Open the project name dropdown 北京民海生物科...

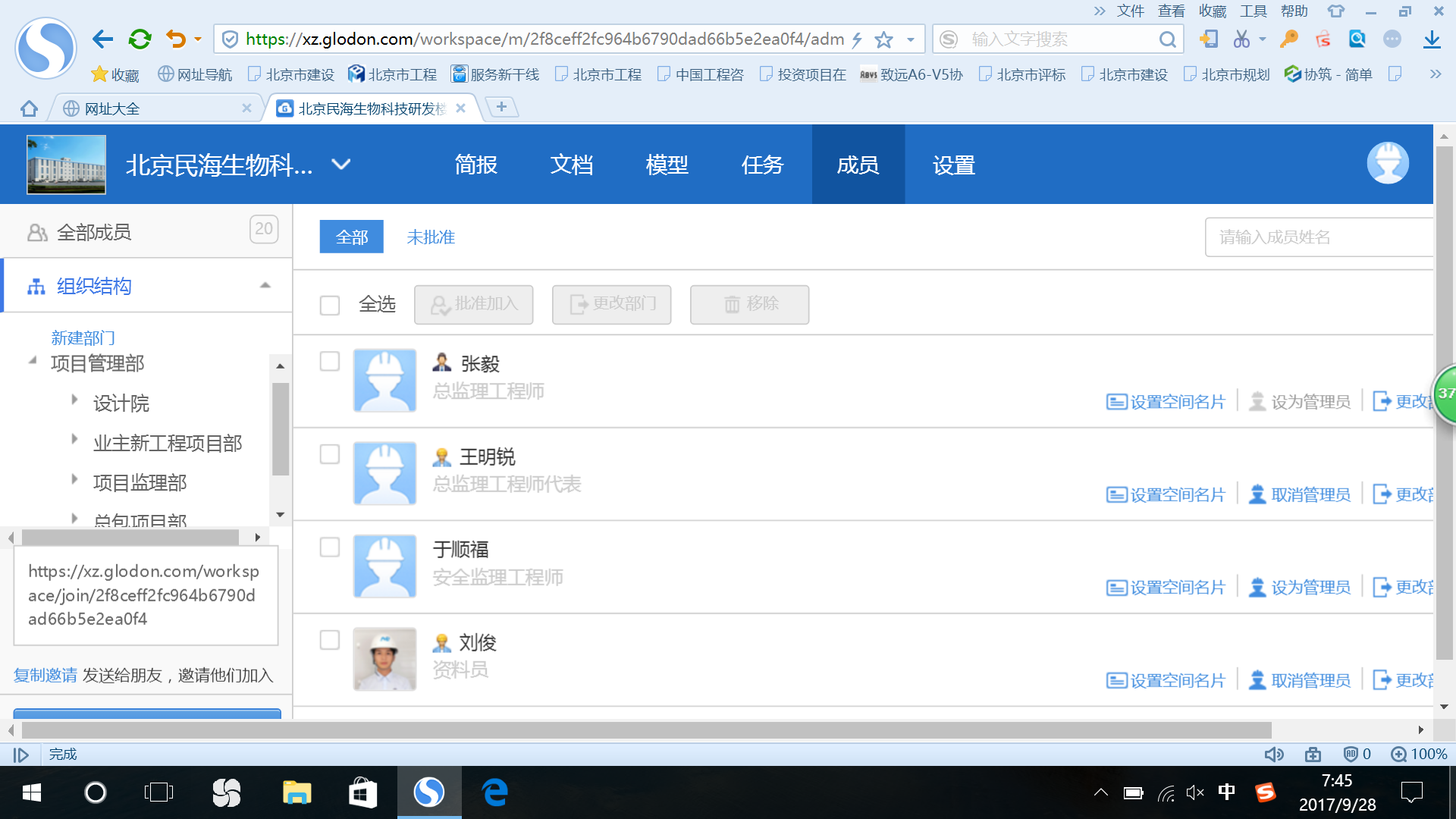(x=340, y=164)
